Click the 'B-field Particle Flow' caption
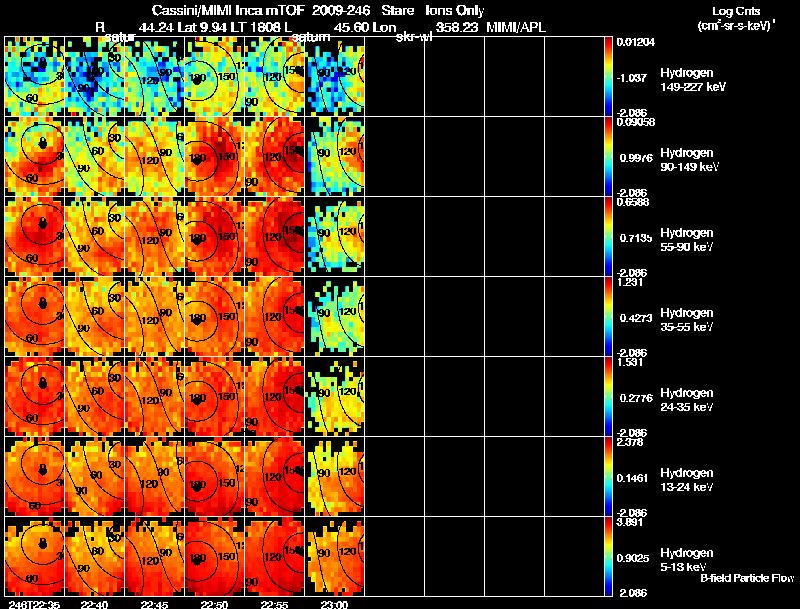 [x=747, y=578]
